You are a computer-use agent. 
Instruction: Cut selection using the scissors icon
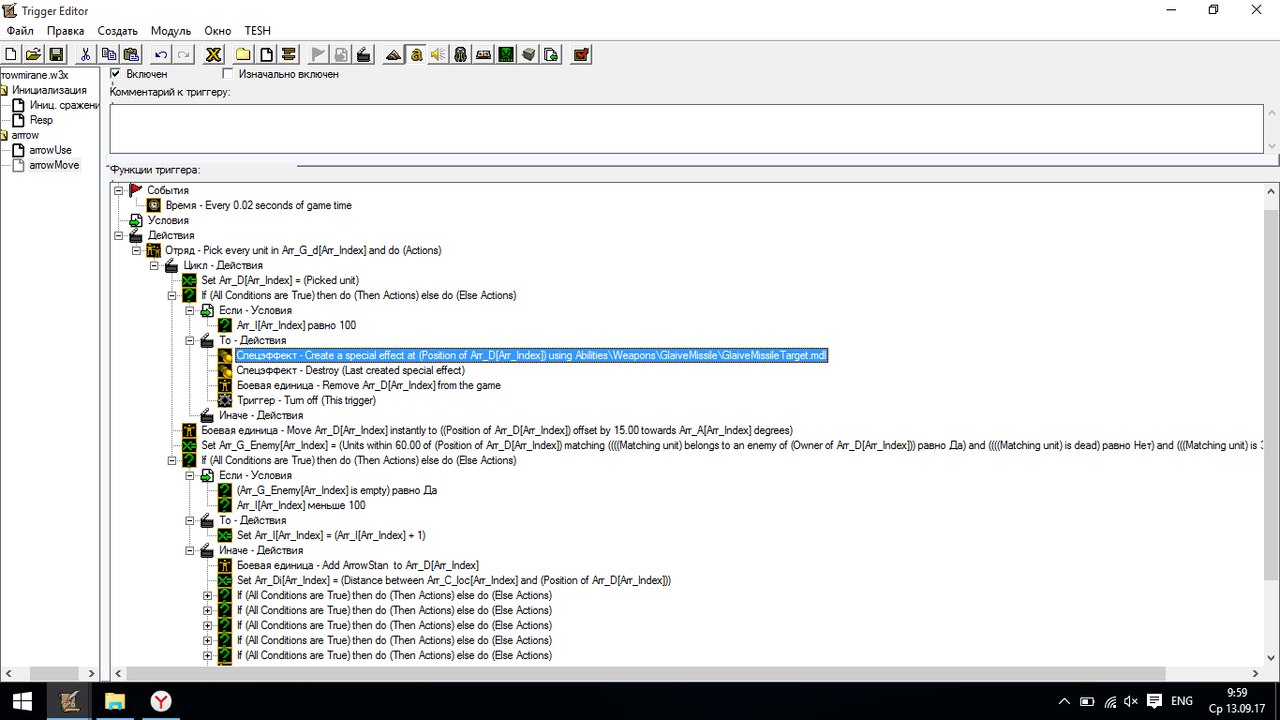click(86, 54)
